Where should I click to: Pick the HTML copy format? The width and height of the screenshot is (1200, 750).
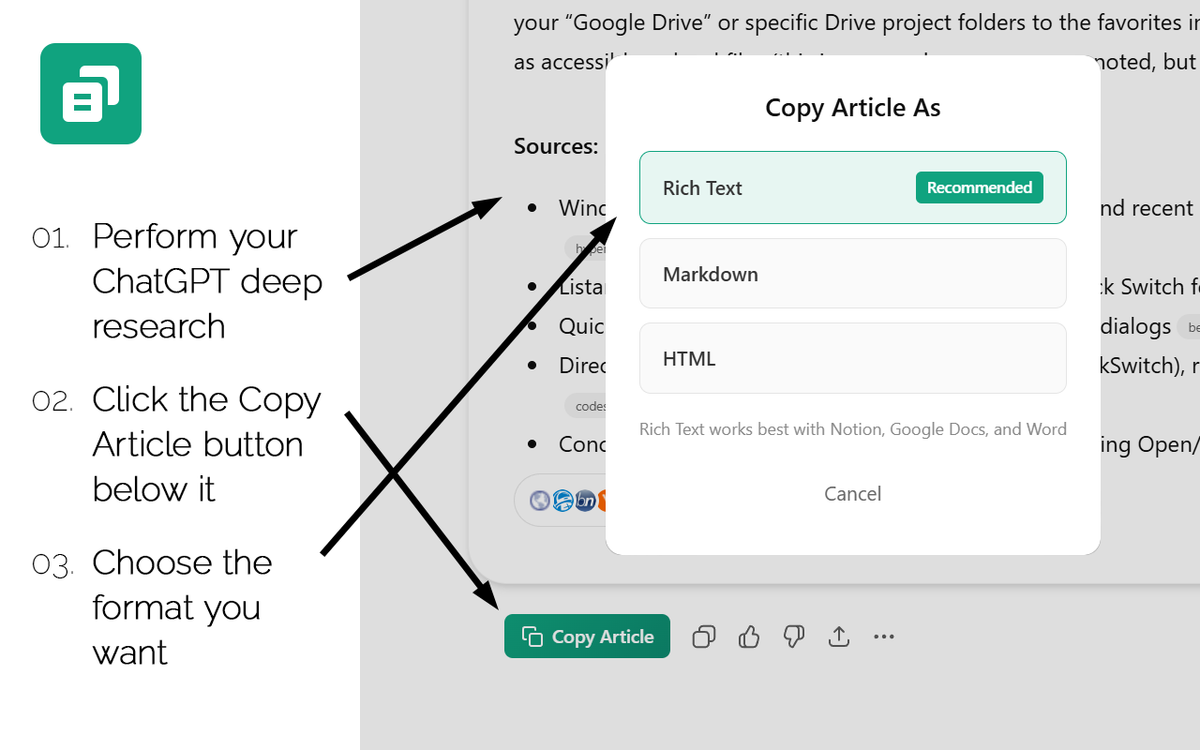853,358
